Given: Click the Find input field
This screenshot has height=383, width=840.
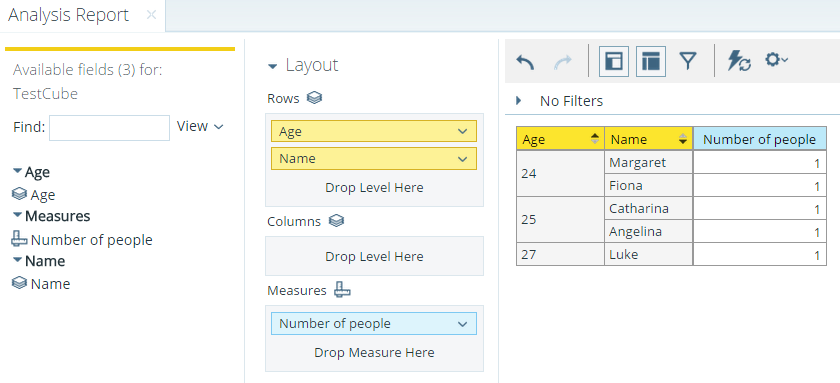Looking at the screenshot, I should click(109, 127).
